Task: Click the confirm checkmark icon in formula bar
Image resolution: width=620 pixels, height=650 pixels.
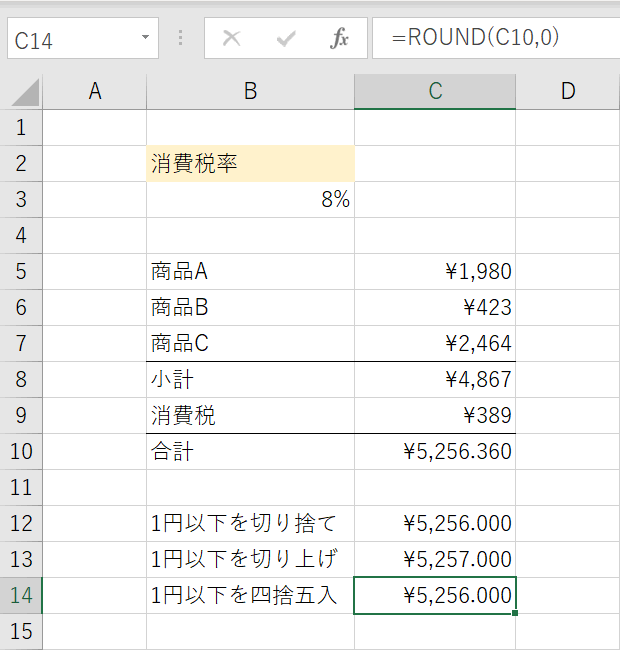Action: [x=286, y=39]
